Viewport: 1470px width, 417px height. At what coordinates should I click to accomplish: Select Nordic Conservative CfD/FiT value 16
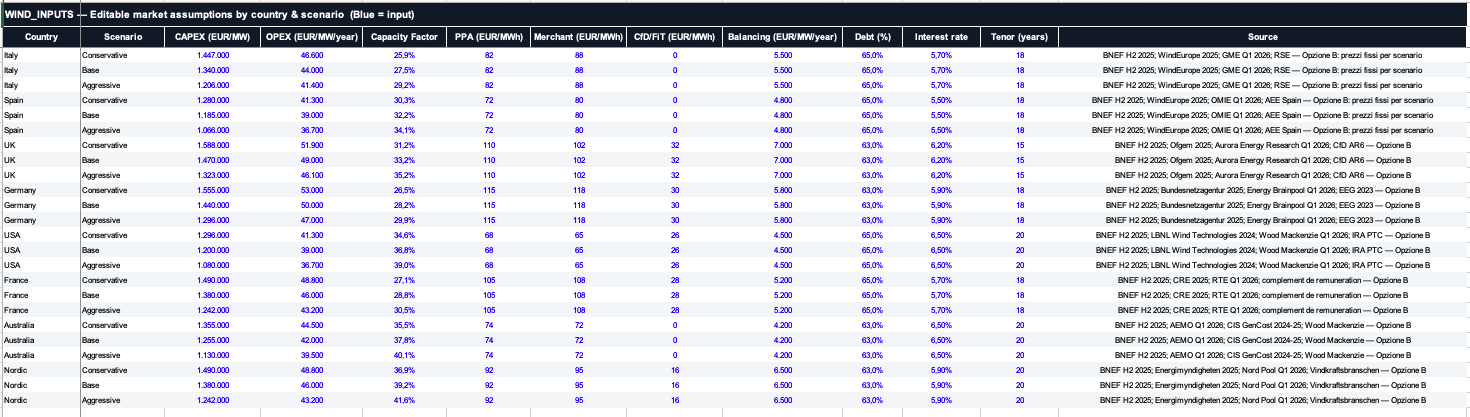click(674, 370)
